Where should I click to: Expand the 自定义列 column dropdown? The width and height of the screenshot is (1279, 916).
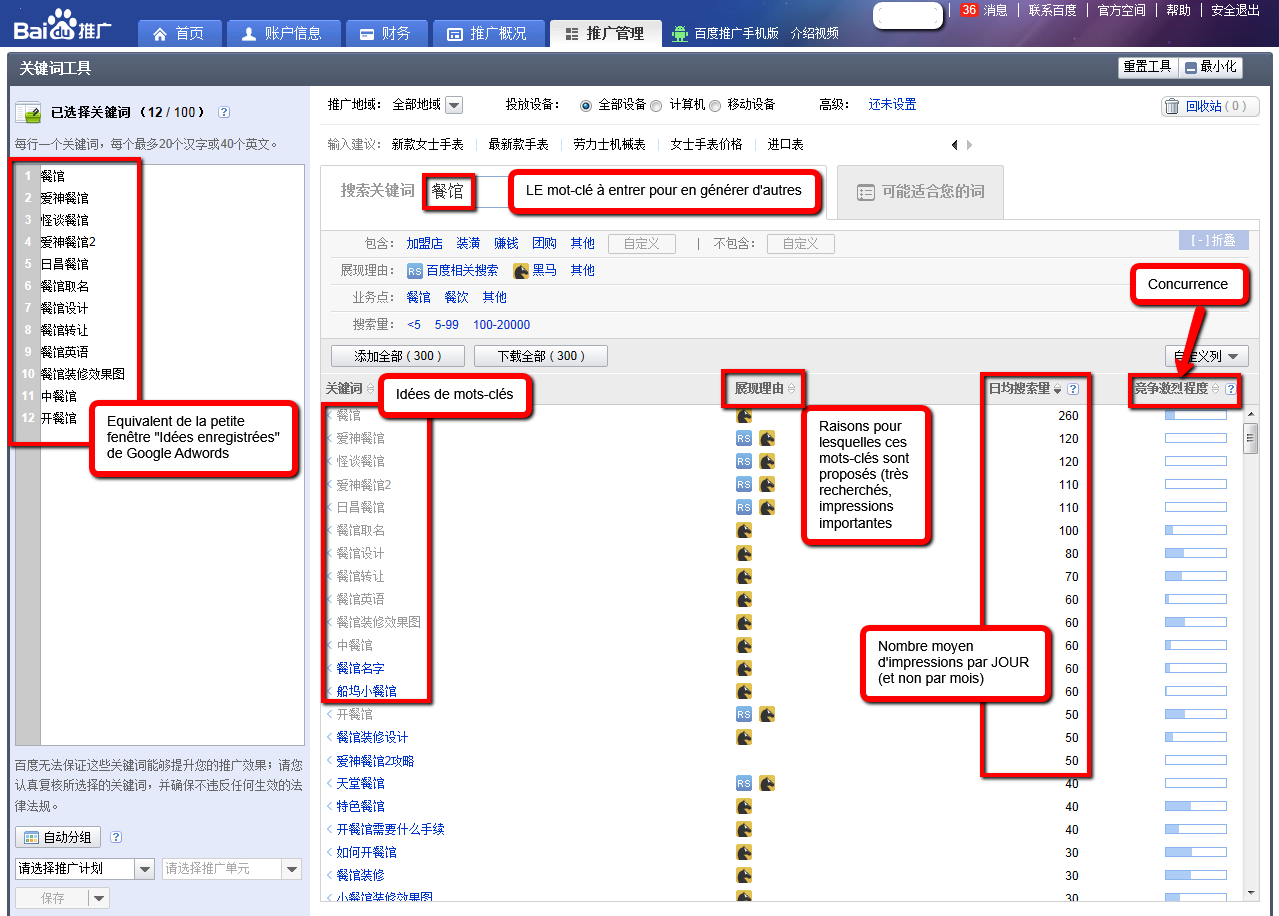pos(1207,356)
